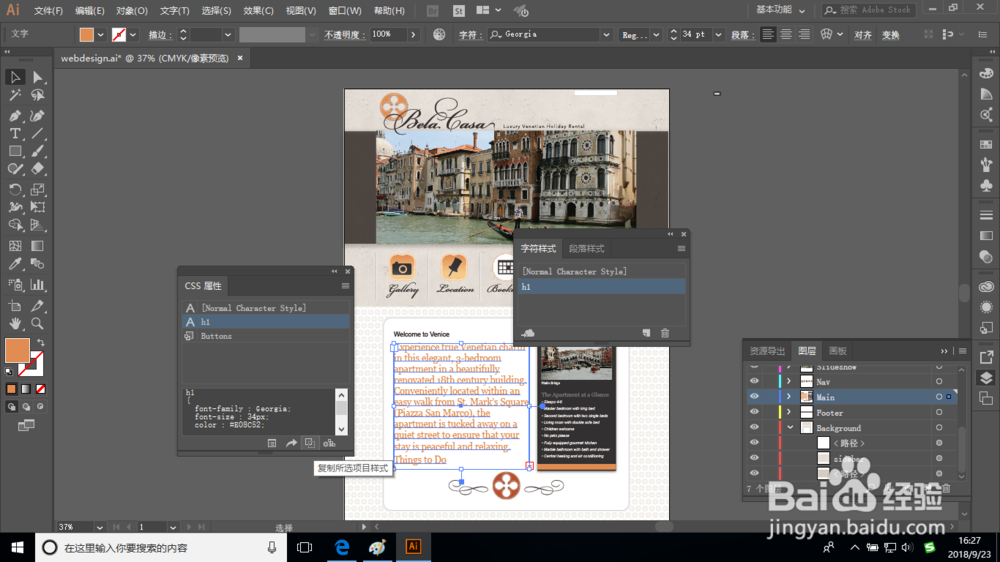Choose the Scale tool
The image size is (1000, 562).
click(x=38, y=189)
